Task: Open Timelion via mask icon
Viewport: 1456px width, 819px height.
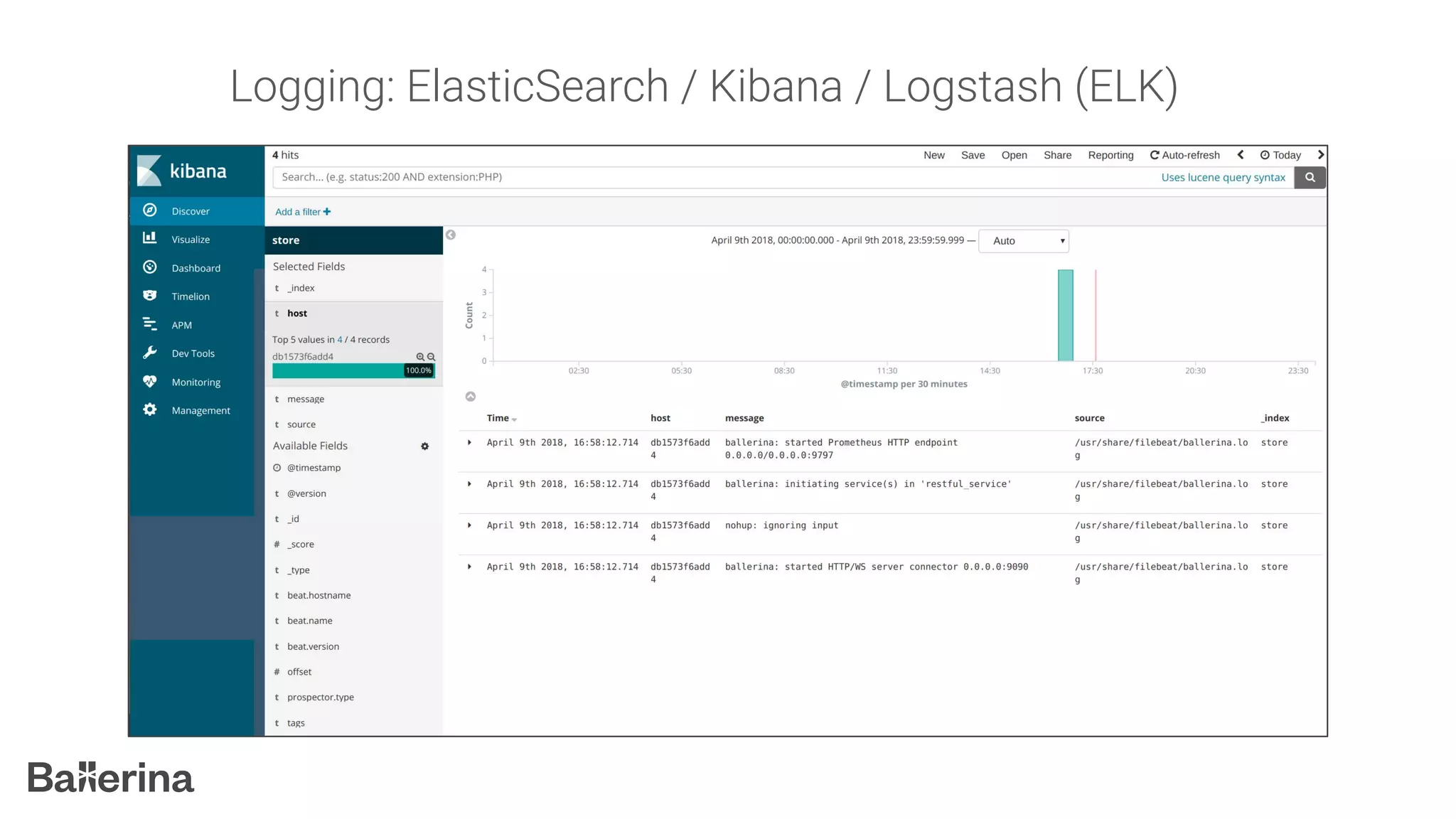Action: pyautogui.click(x=149, y=295)
